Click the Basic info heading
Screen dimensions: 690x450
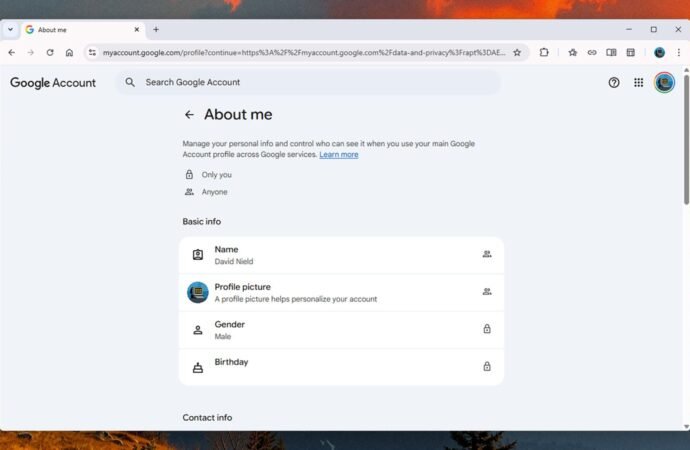coord(202,222)
